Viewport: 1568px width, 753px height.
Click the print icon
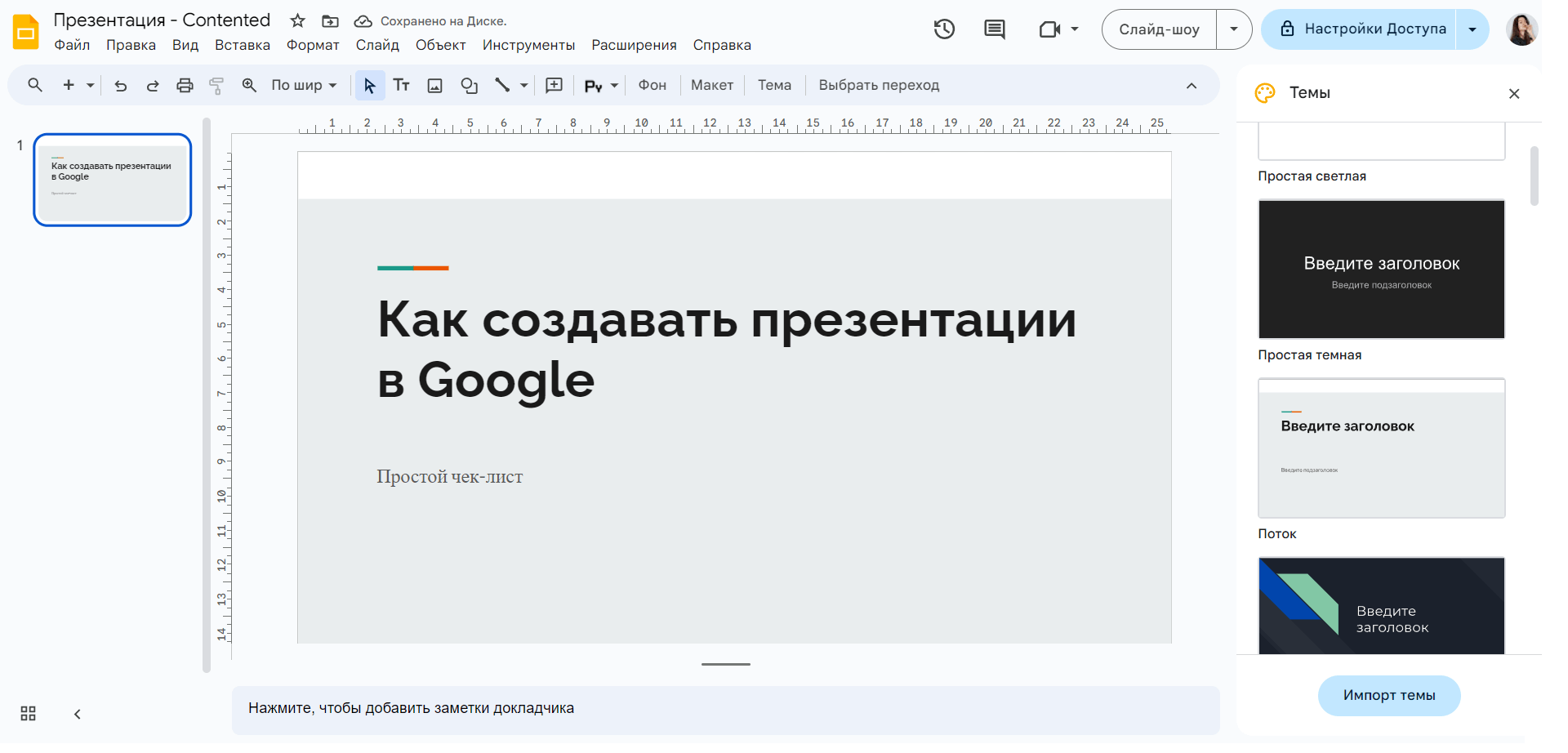click(x=185, y=85)
